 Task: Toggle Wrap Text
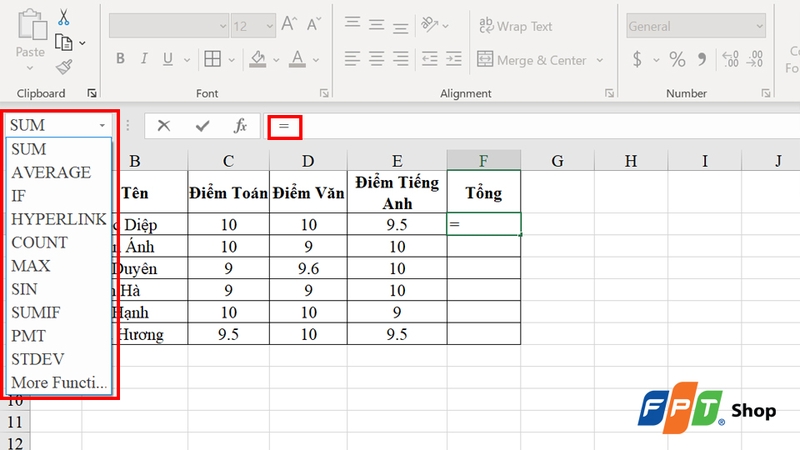coord(515,26)
